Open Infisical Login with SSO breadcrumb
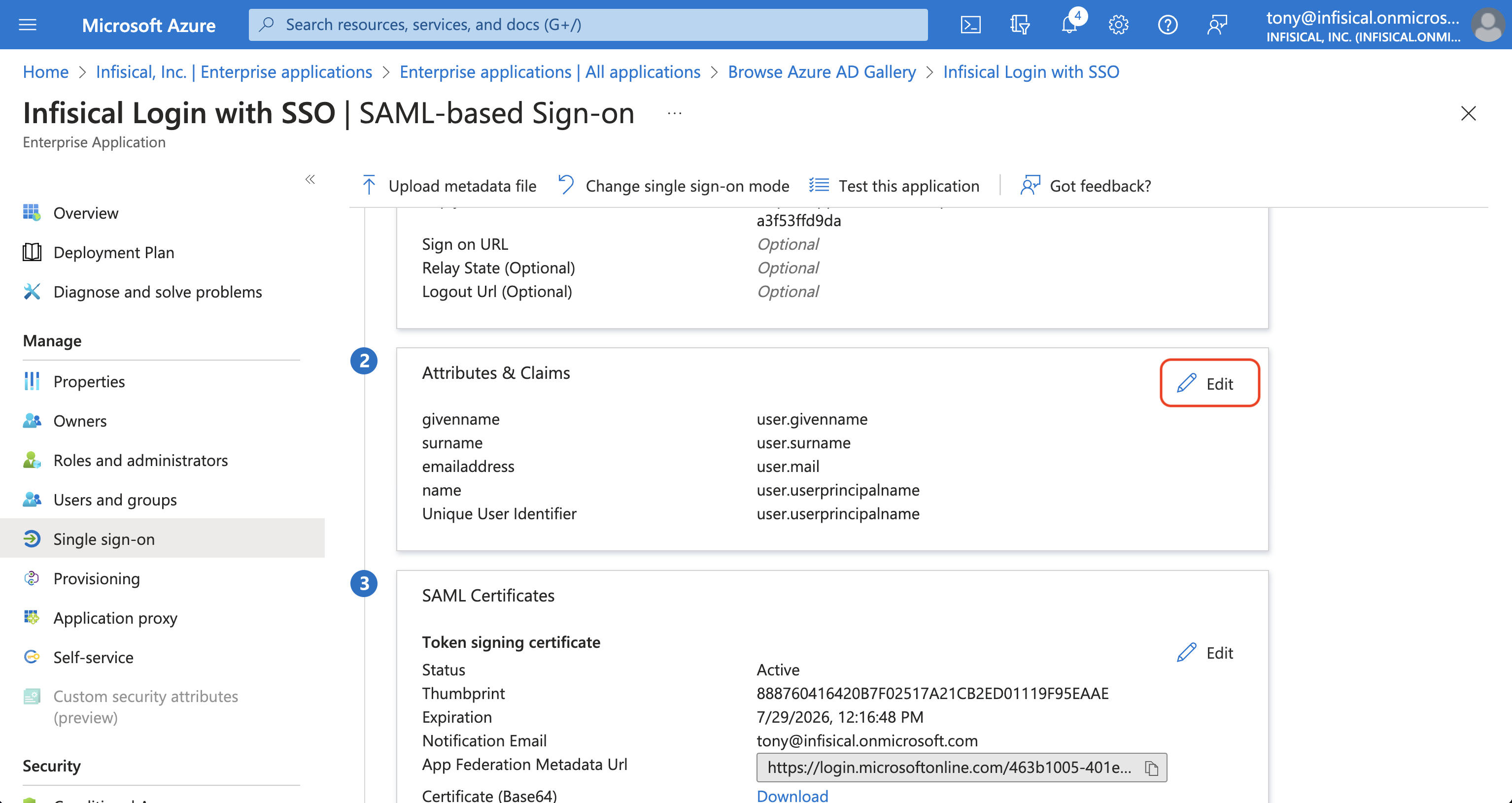This screenshot has height=803, width=1512. tap(1031, 71)
